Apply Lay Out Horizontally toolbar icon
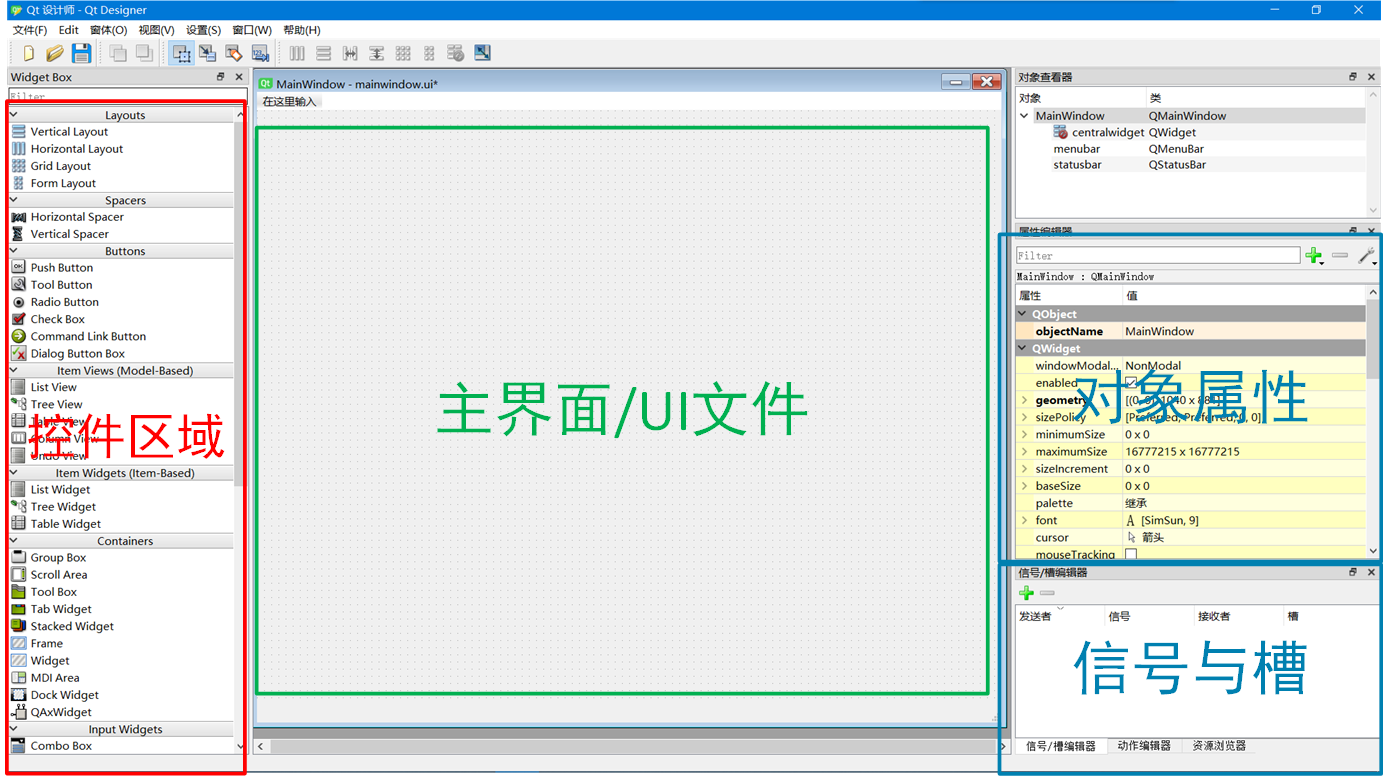The height and width of the screenshot is (776, 1384). click(297, 53)
